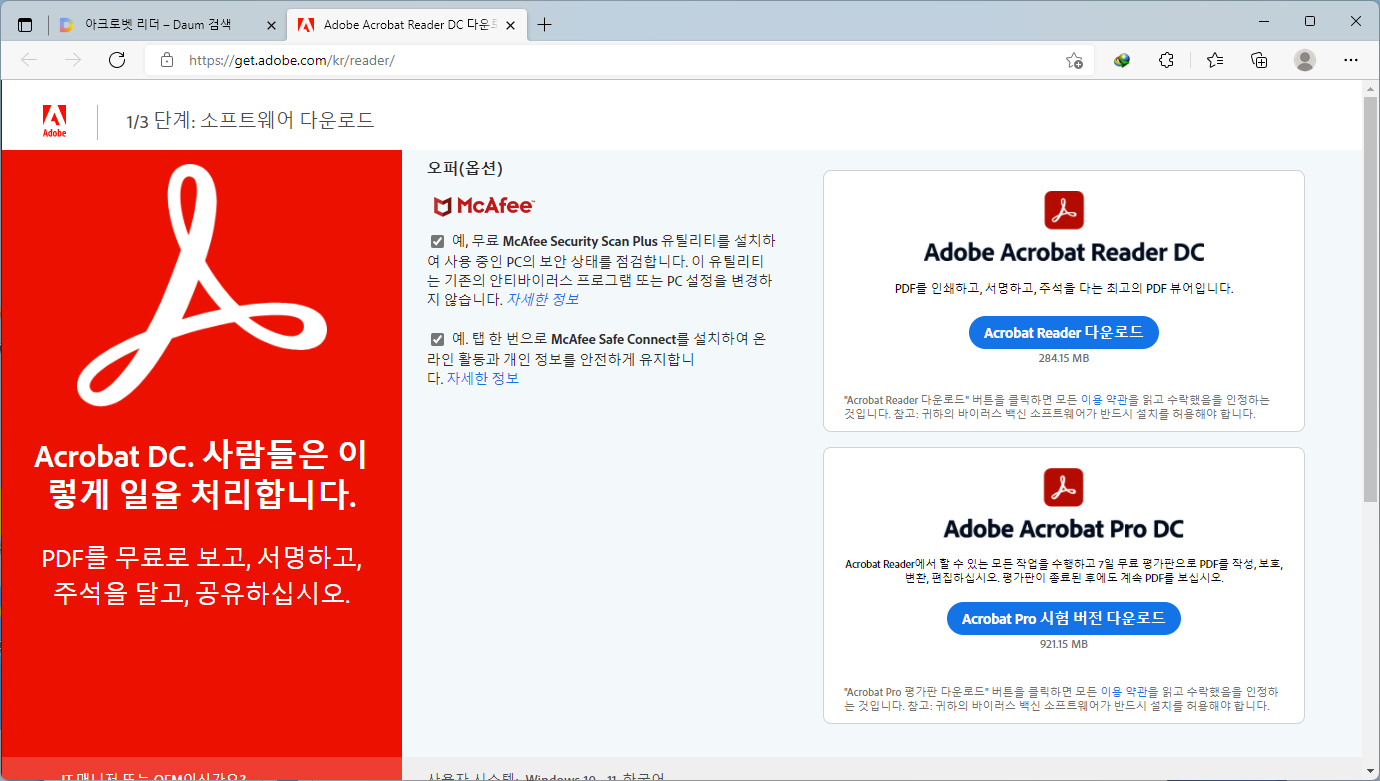The width and height of the screenshot is (1380, 781).
Task: Click the Daum favicon on first tab
Action: click(x=67, y=25)
